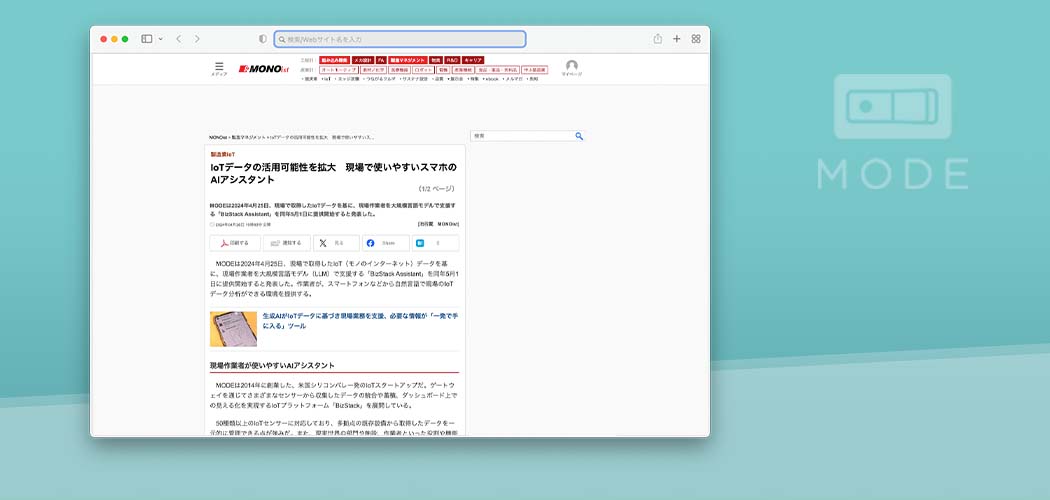This screenshot has width=1050, height=500.
Task: Open the Share icon in Safari toolbar
Action: coord(658,39)
